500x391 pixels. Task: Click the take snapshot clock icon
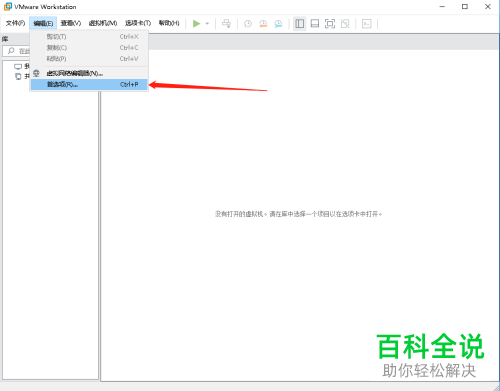(x=248, y=23)
